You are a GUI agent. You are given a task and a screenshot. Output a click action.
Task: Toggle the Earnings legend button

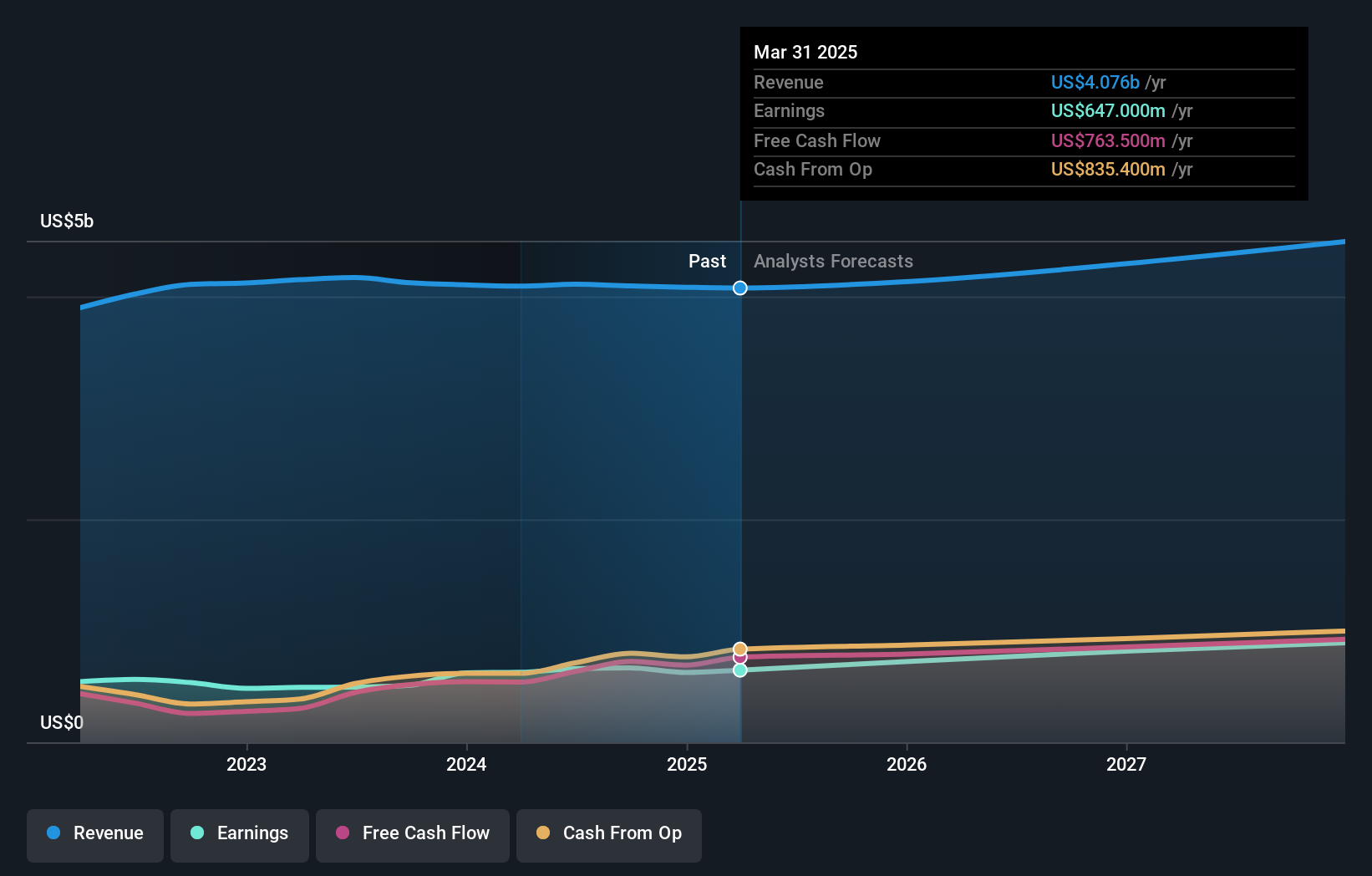(x=240, y=835)
